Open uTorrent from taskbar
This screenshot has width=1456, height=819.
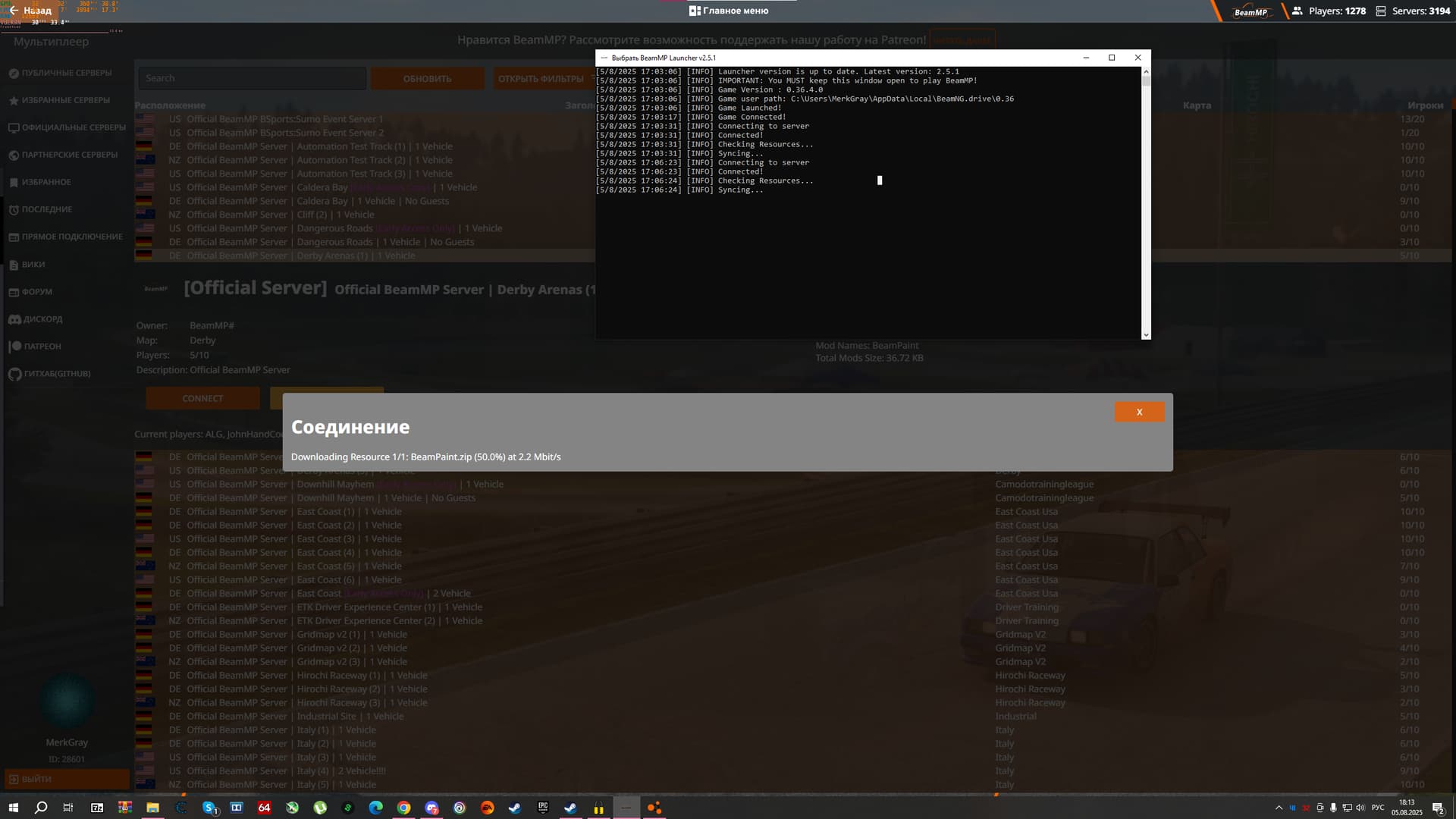tap(320, 808)
